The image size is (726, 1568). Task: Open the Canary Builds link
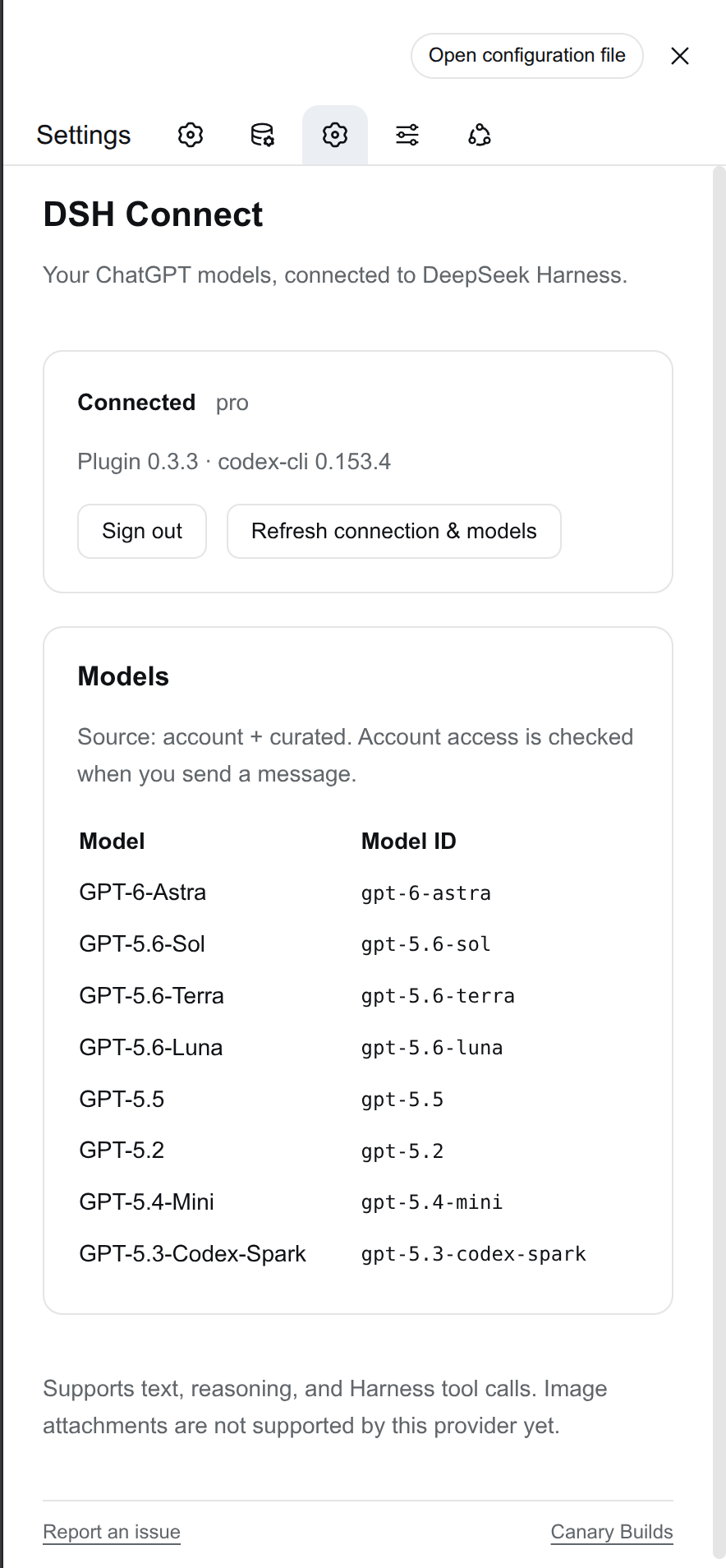click(612, 1532)
